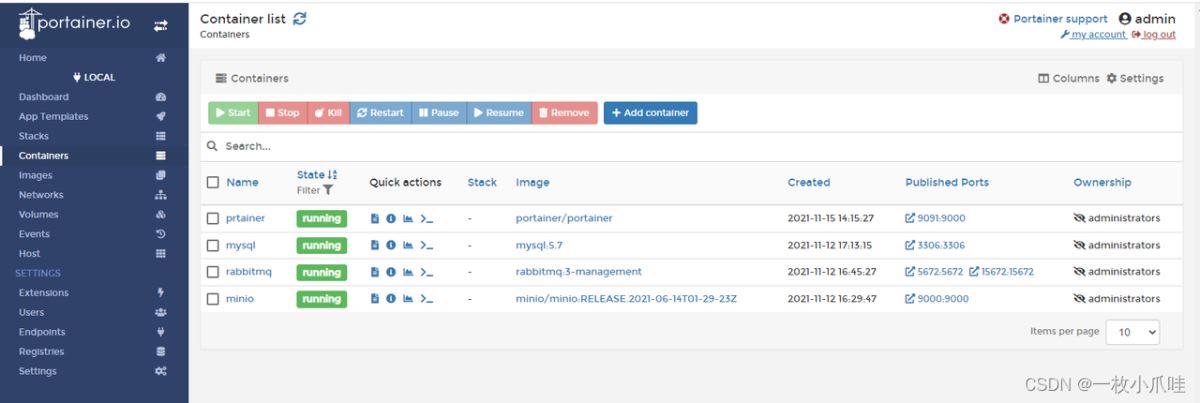1200x403 pixels.
Task: Click the green Start button
Action: (233, 113)
